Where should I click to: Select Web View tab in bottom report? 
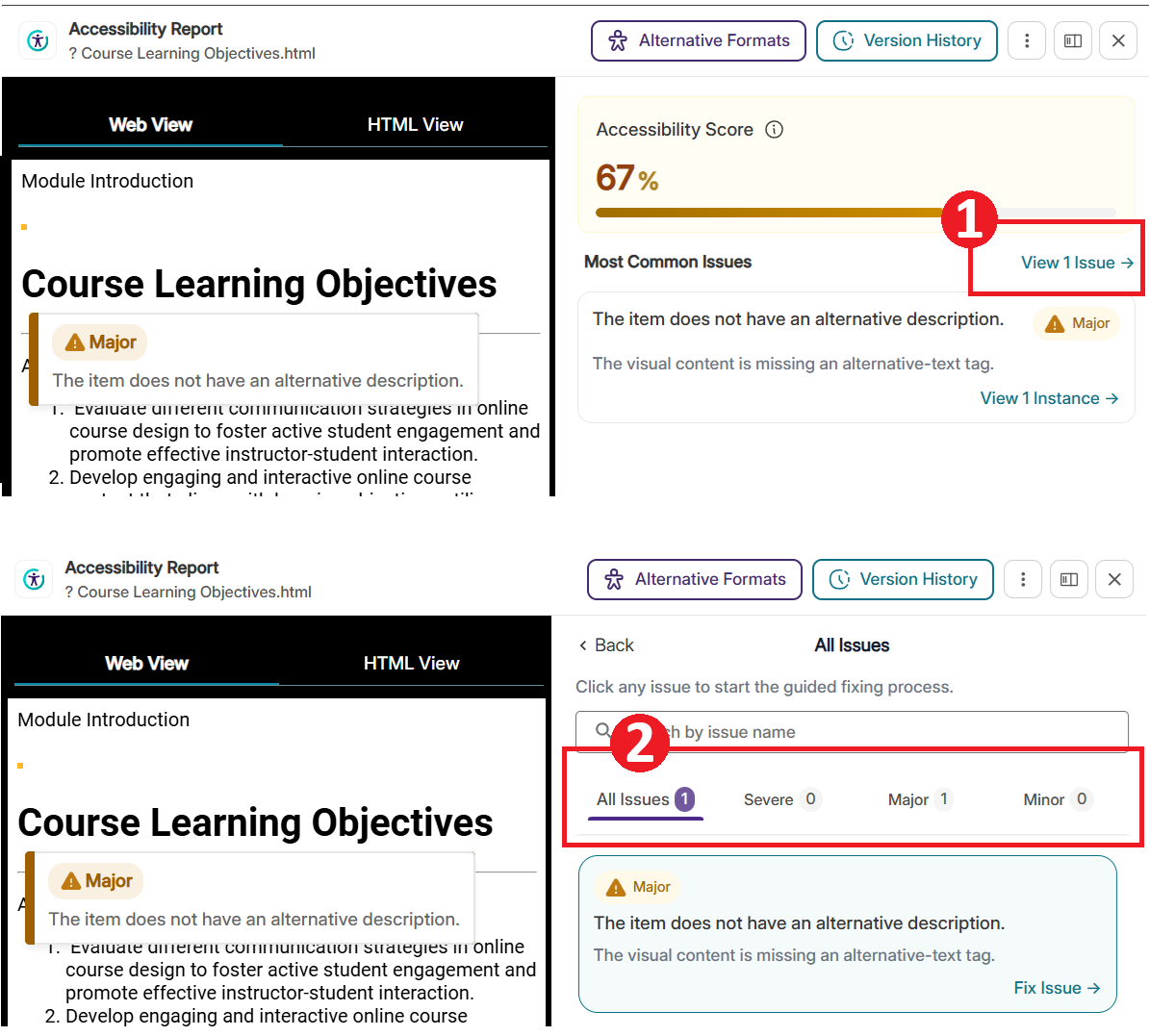[146, 663]
